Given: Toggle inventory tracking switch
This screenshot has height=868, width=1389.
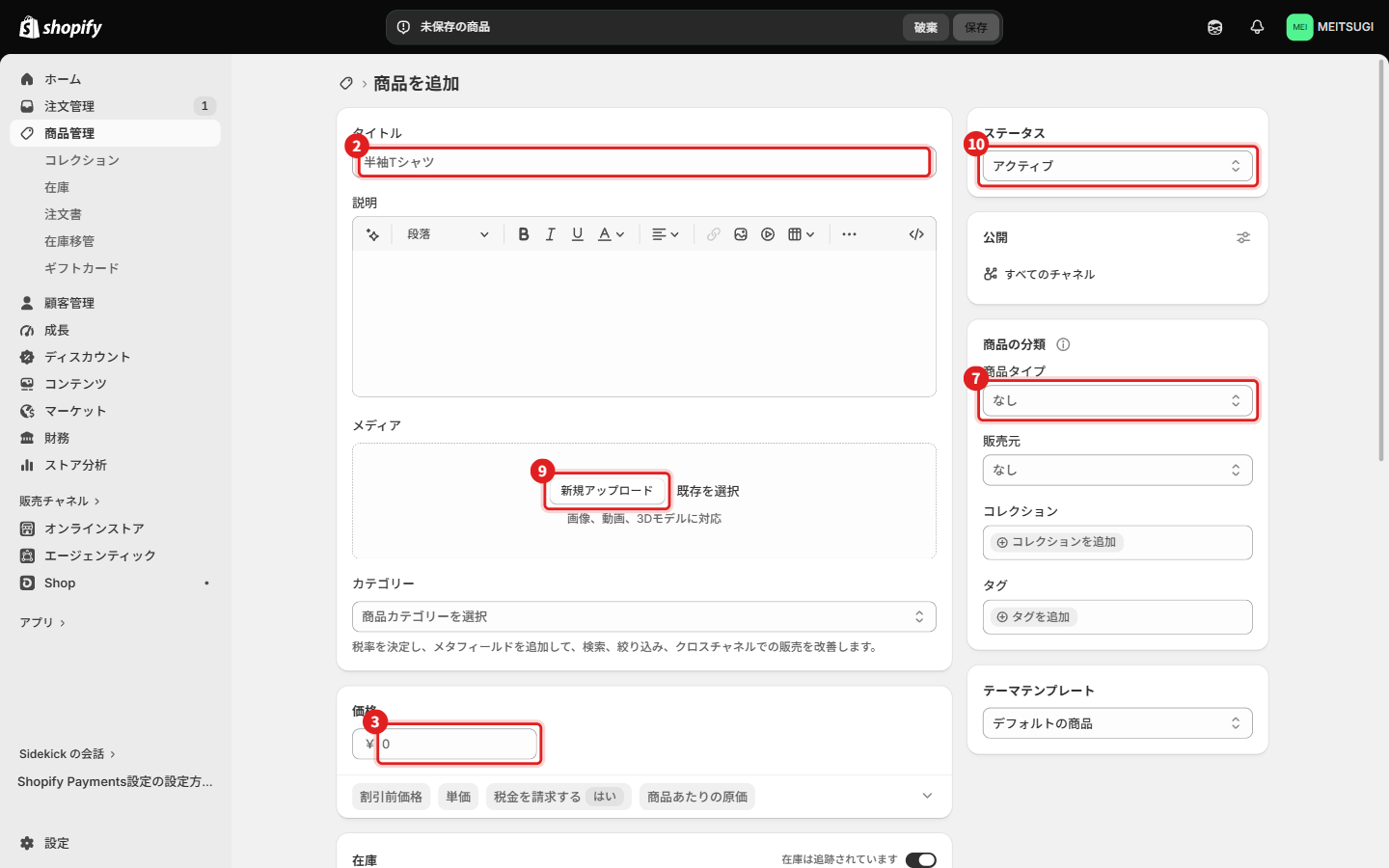Looking at the screenshot, I should [x=921, y=859].
